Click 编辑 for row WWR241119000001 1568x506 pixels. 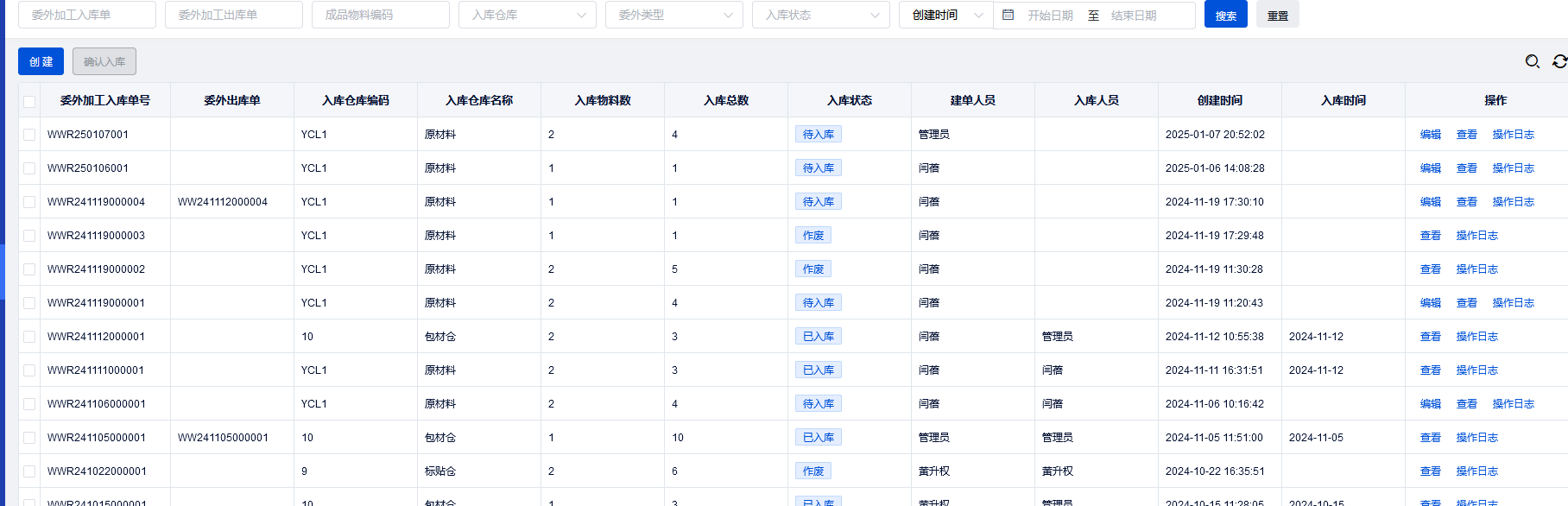[1431, 303]
